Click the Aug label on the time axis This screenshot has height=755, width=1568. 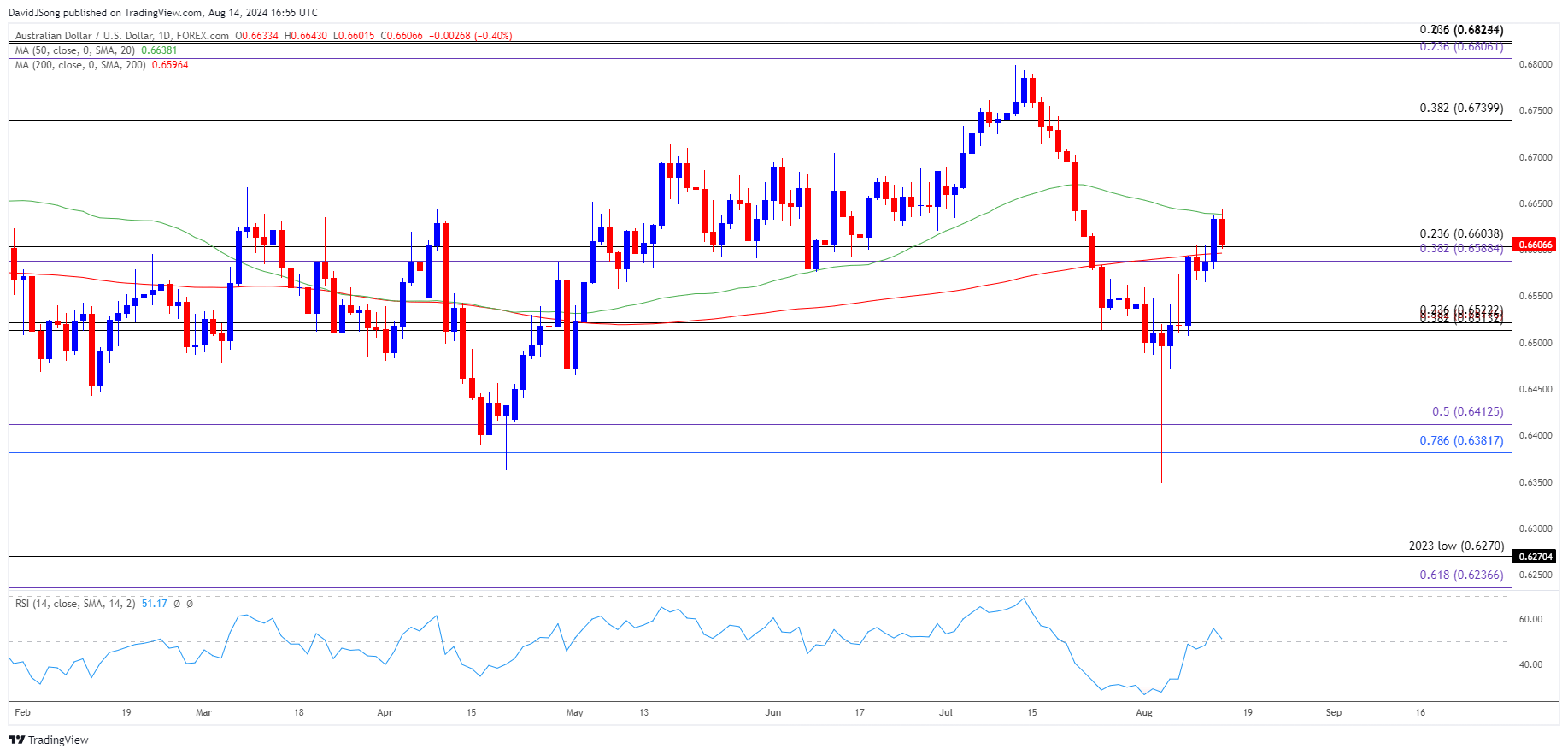click(1144, 712)
